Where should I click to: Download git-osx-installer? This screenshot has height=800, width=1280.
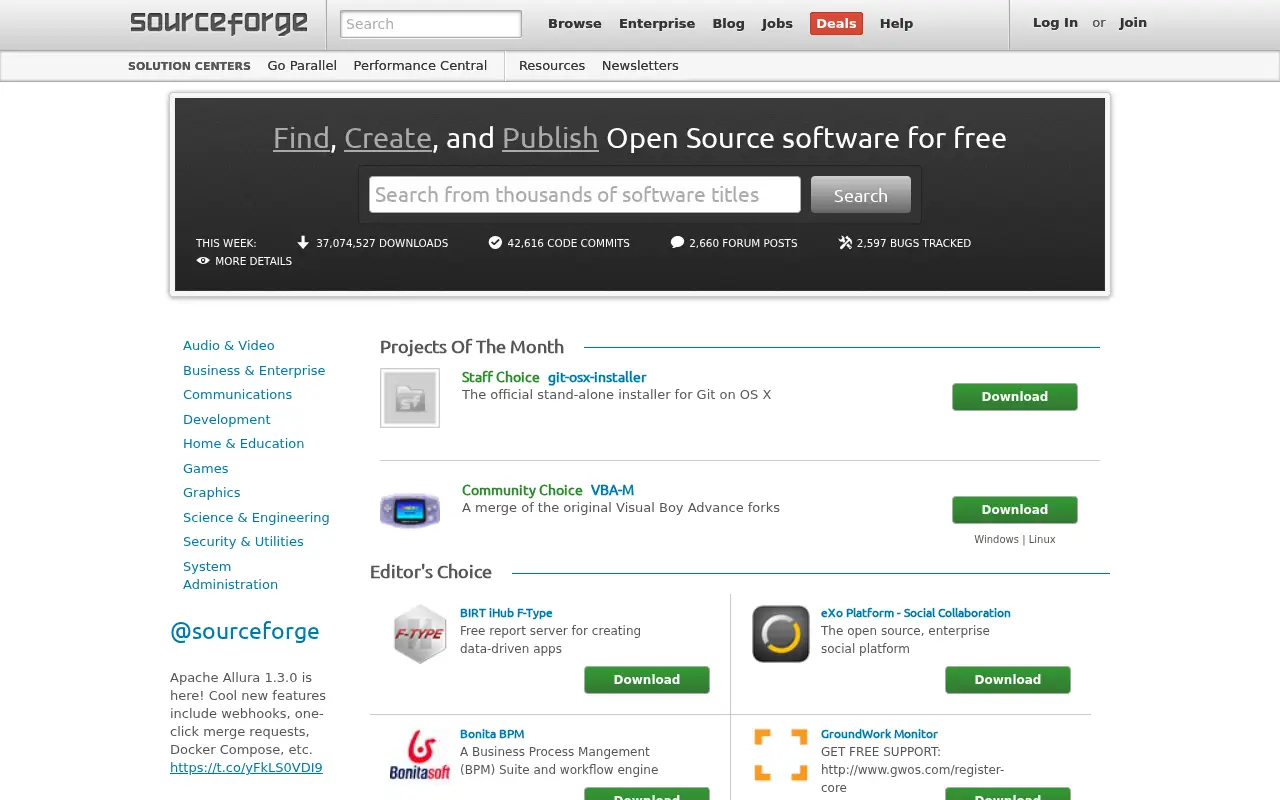[x=1015, y=397]
